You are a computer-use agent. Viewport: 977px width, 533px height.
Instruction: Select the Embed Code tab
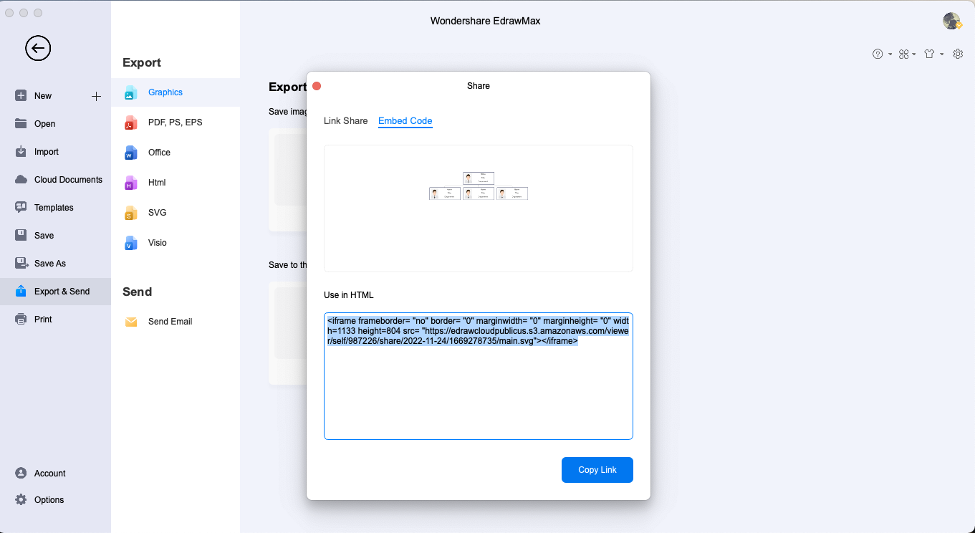pos(405,121)
